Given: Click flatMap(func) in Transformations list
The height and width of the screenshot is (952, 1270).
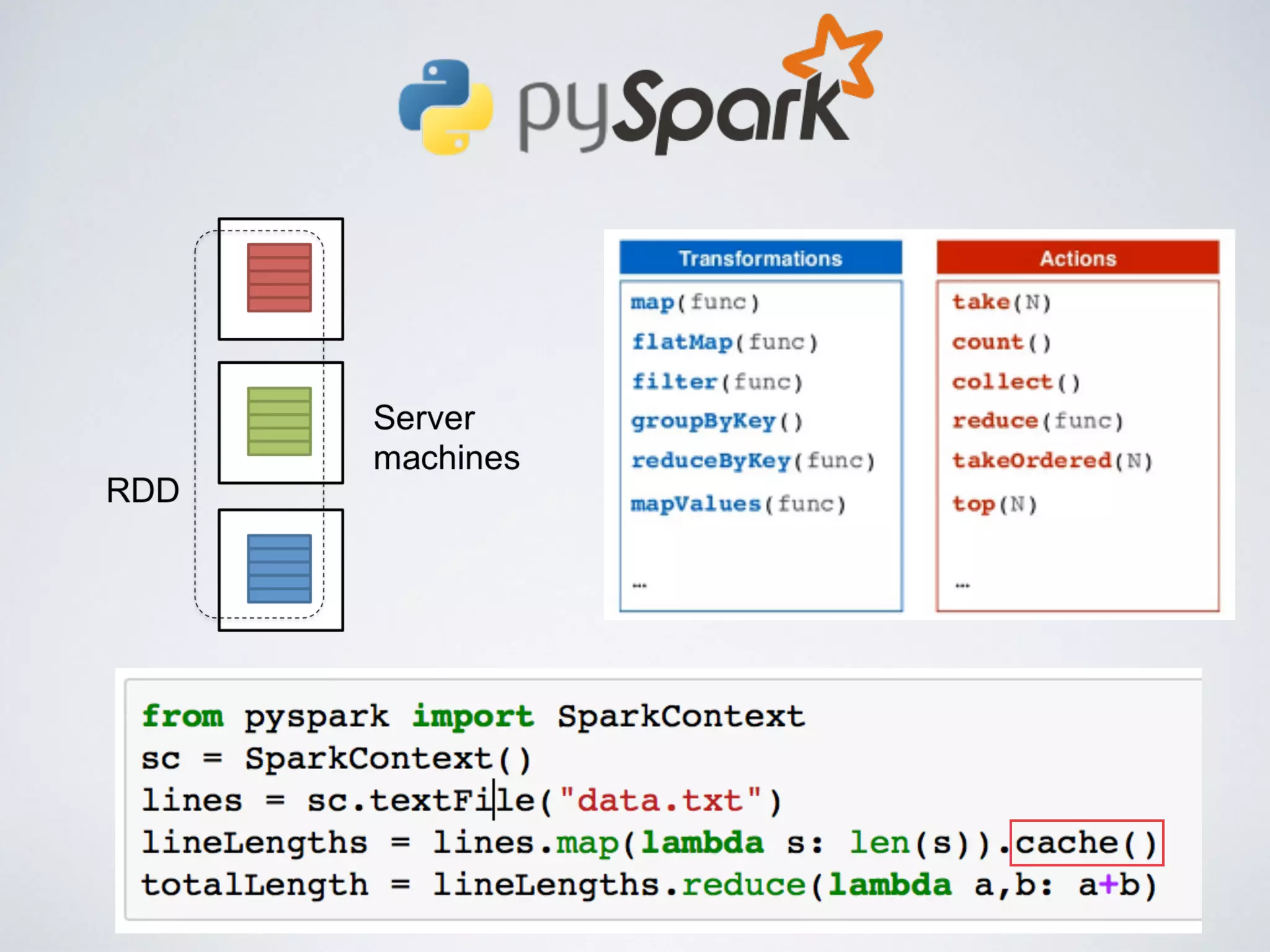Looking at the screenshot, I should [x=724, y=342].
